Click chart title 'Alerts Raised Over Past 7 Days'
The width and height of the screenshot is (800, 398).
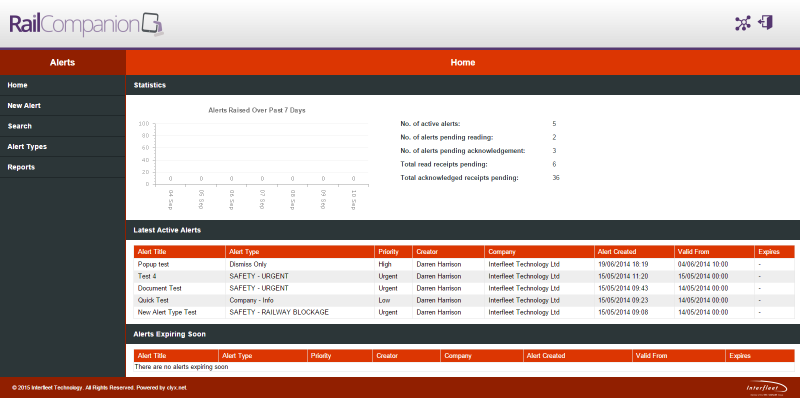(257, 110)
